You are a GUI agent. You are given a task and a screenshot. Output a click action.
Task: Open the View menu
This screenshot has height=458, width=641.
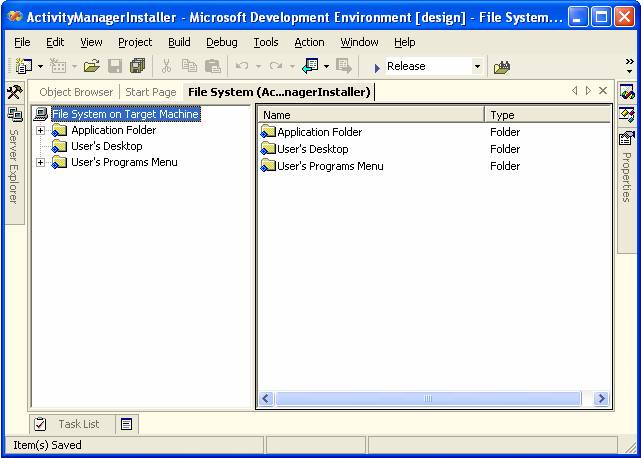pos(91,42)
